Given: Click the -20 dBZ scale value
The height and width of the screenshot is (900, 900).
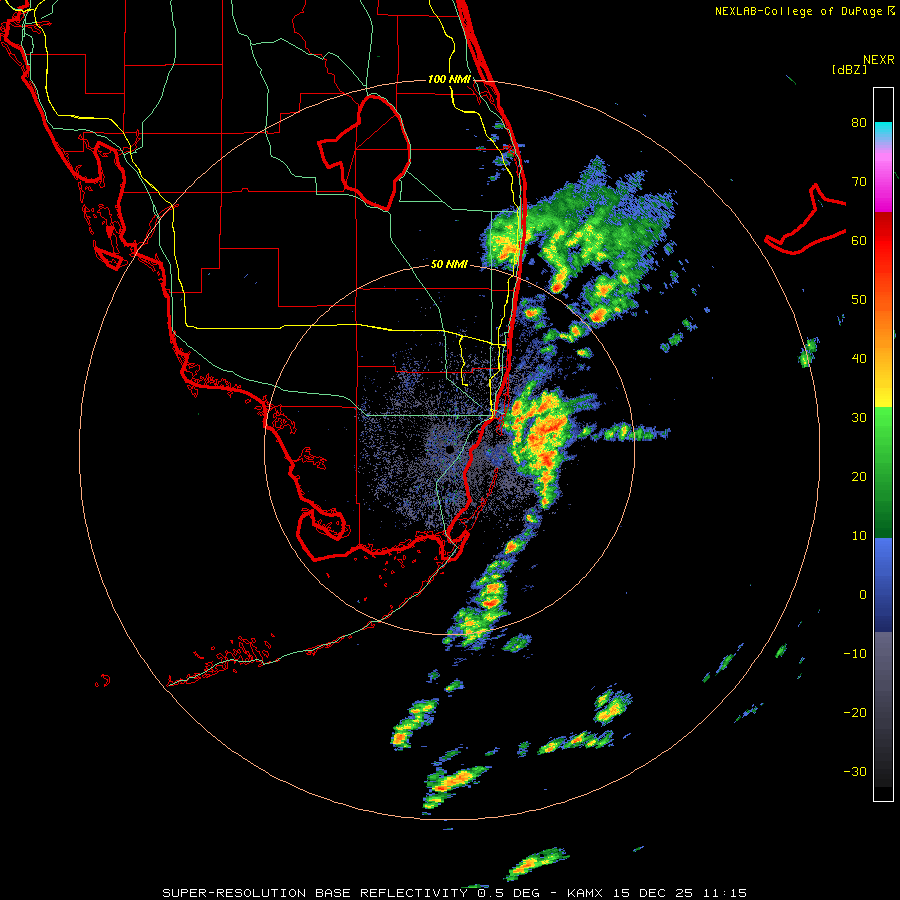Looking at the screenshot, I should 855,713.
